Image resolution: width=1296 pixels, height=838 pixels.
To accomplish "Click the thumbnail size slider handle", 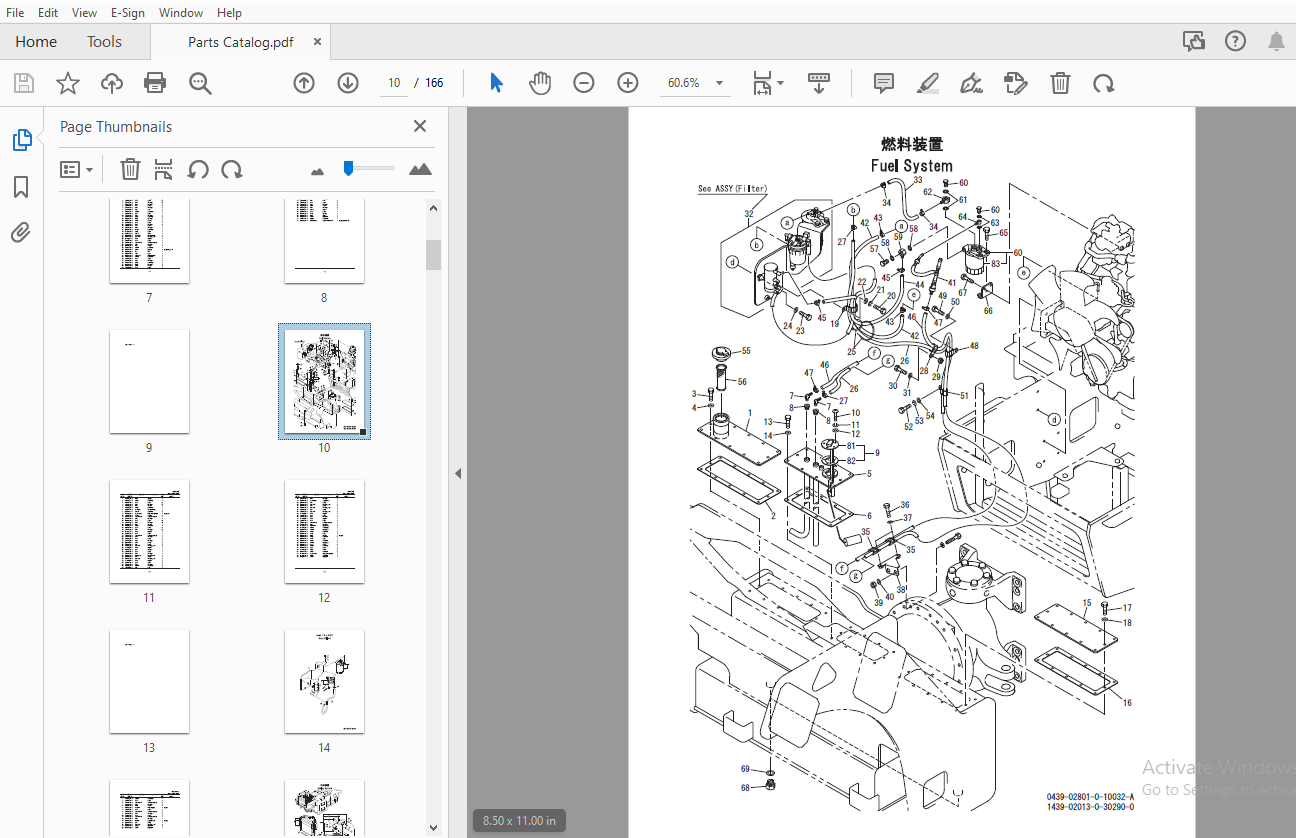I will [348, 169].
